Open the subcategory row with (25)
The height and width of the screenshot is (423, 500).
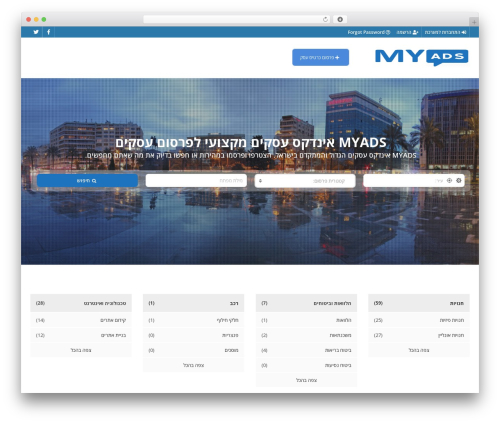tap(419, 320)
